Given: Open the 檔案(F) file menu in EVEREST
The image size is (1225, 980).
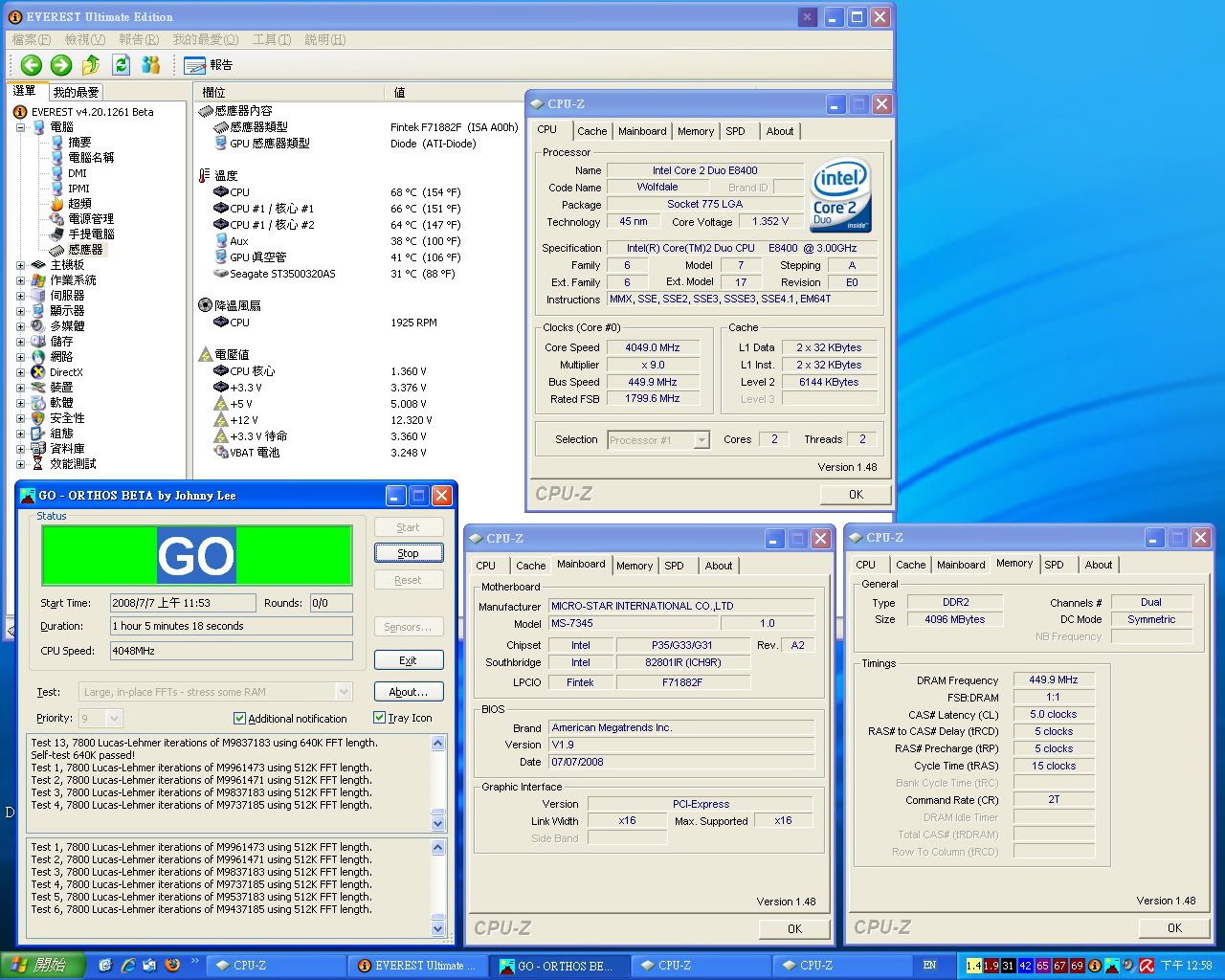Looking at the screenshot, I should click(32, 39).
